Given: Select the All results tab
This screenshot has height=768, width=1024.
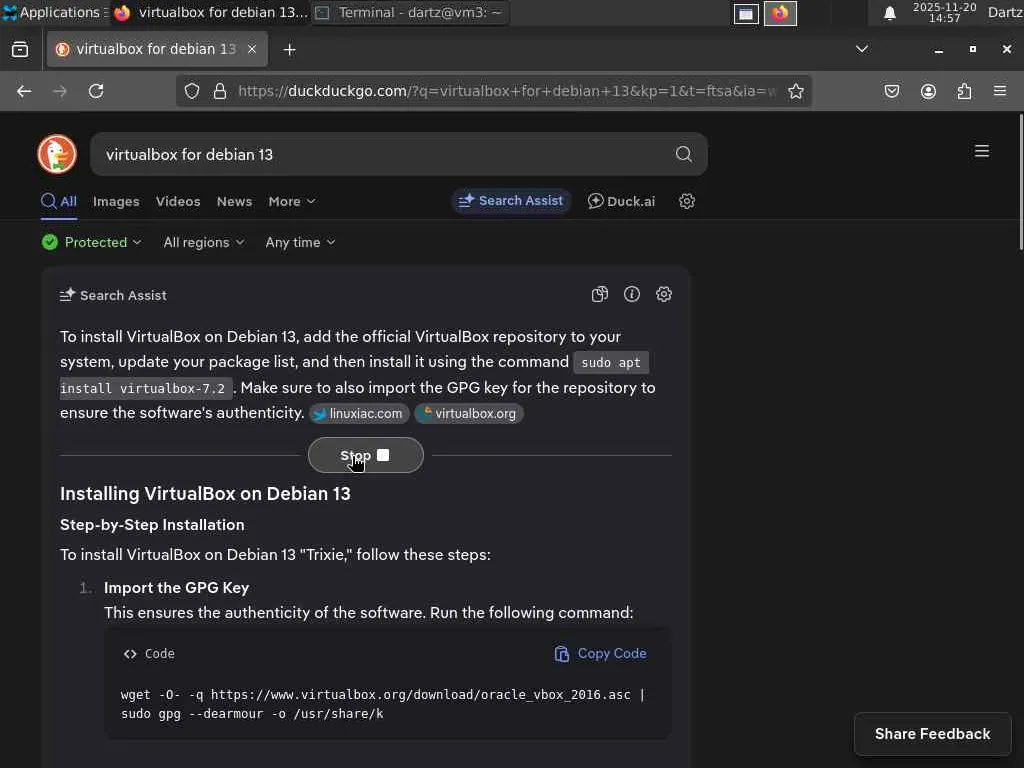Looking at the screenshot, I should (59, 201).
